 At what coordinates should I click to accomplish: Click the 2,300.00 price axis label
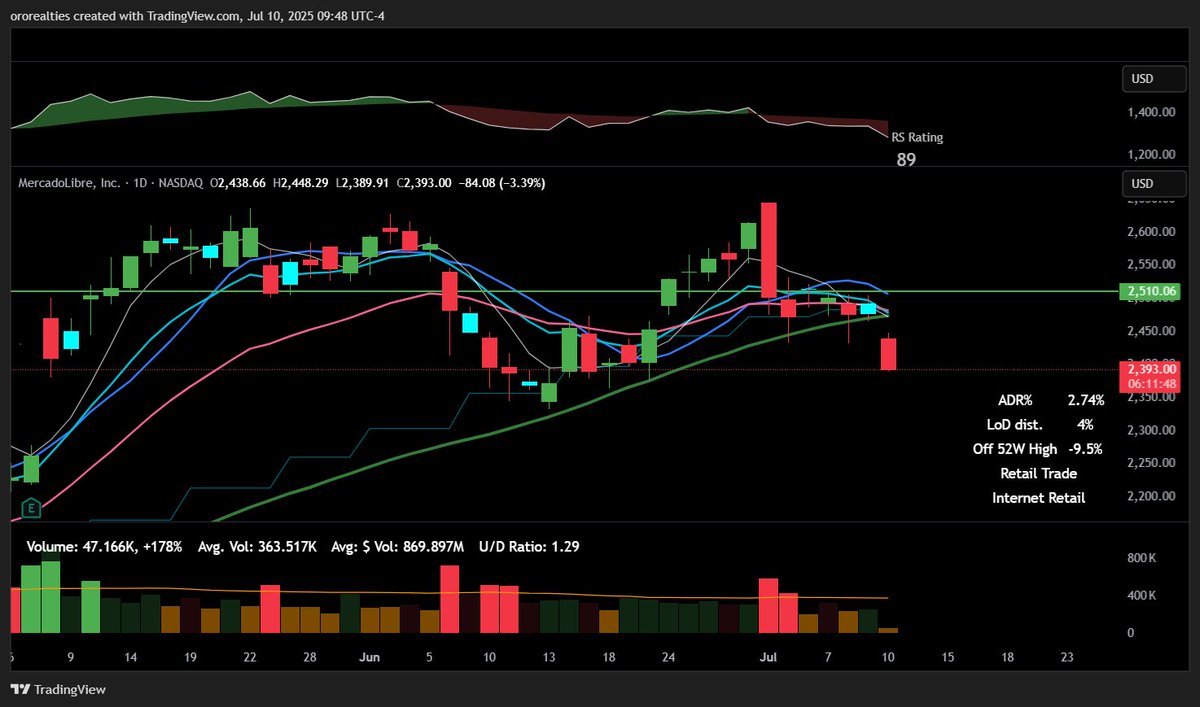(x=1152, y=431)
